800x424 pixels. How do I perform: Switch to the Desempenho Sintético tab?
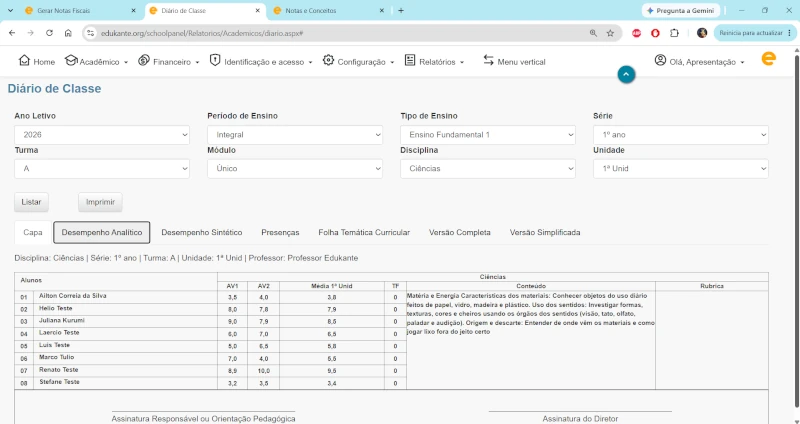[202, 232]
